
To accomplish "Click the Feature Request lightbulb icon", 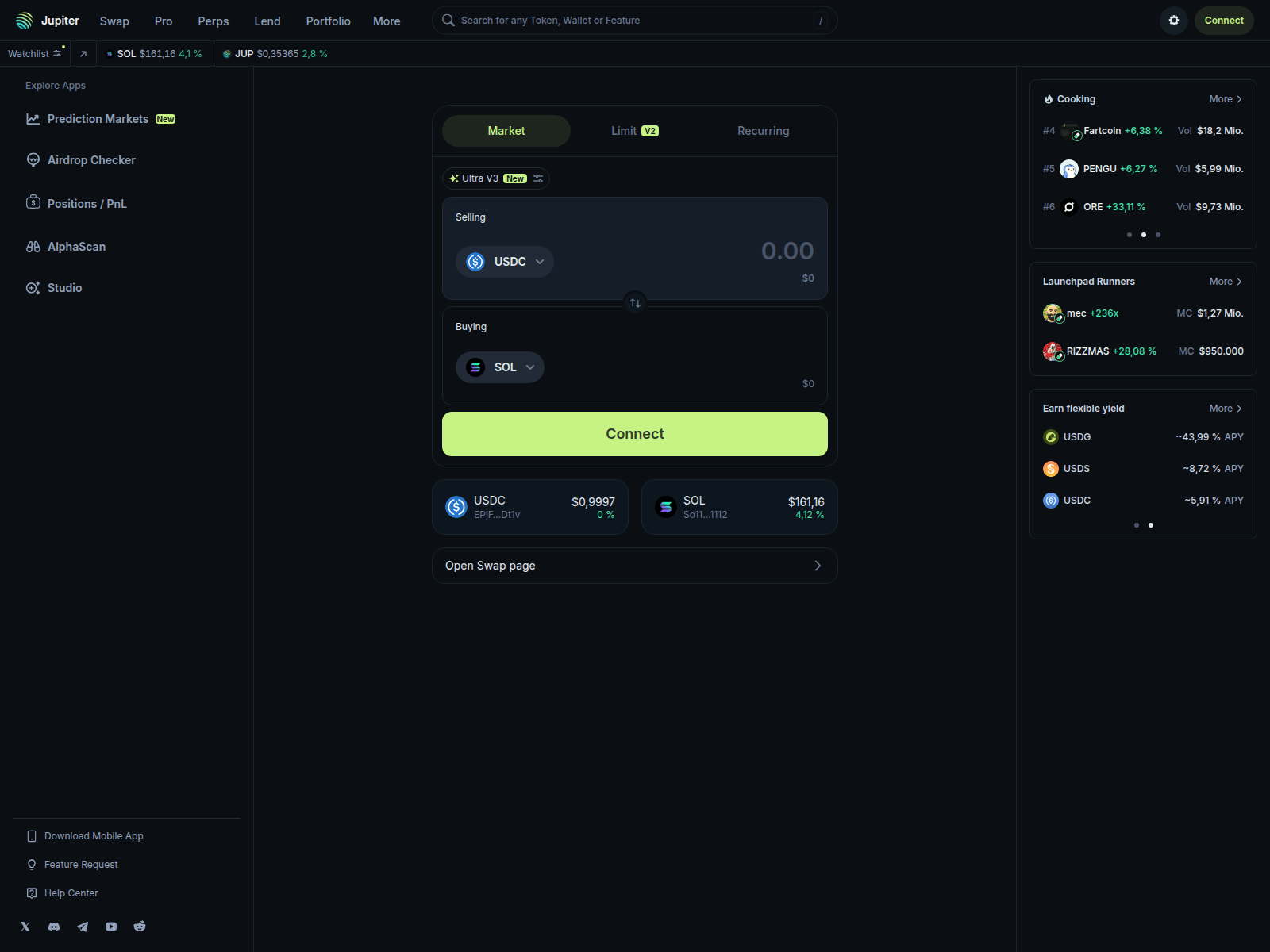I will (x=32, y=865).
